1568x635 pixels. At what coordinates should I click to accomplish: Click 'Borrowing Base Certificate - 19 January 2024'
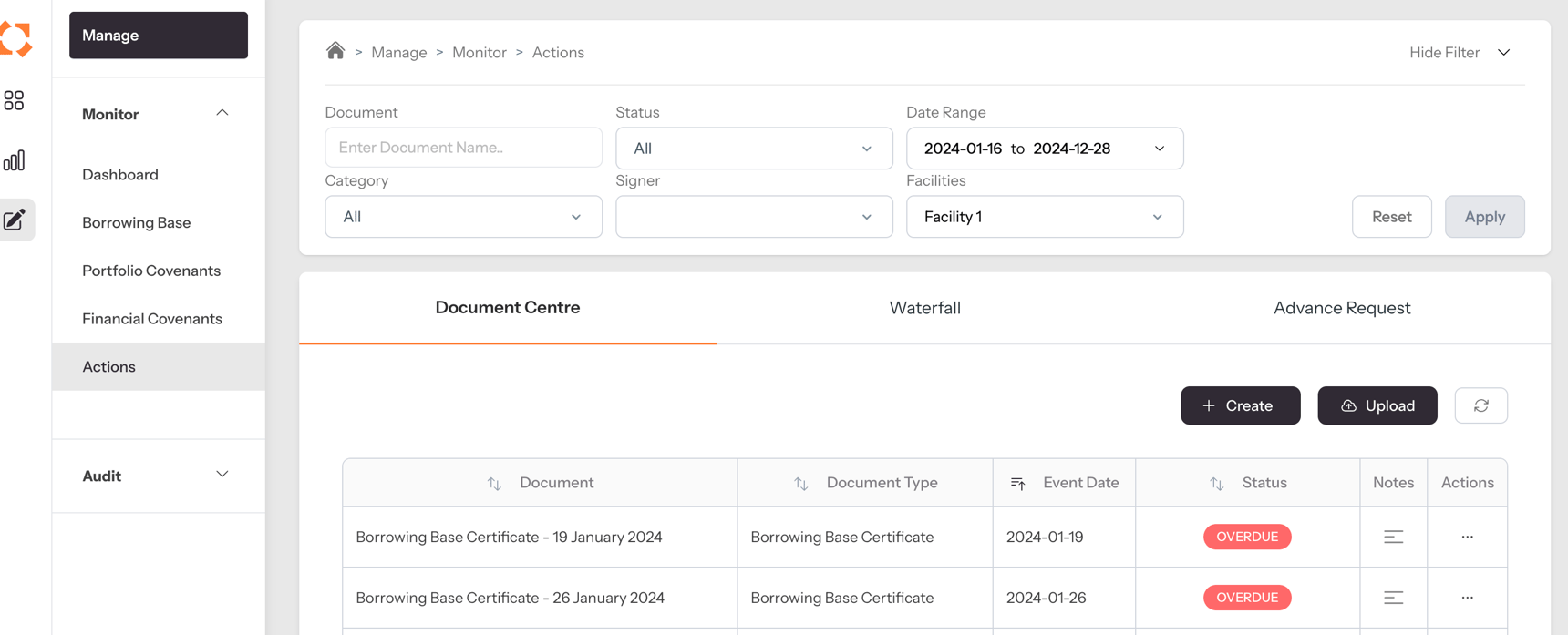(x=509, y=537)
